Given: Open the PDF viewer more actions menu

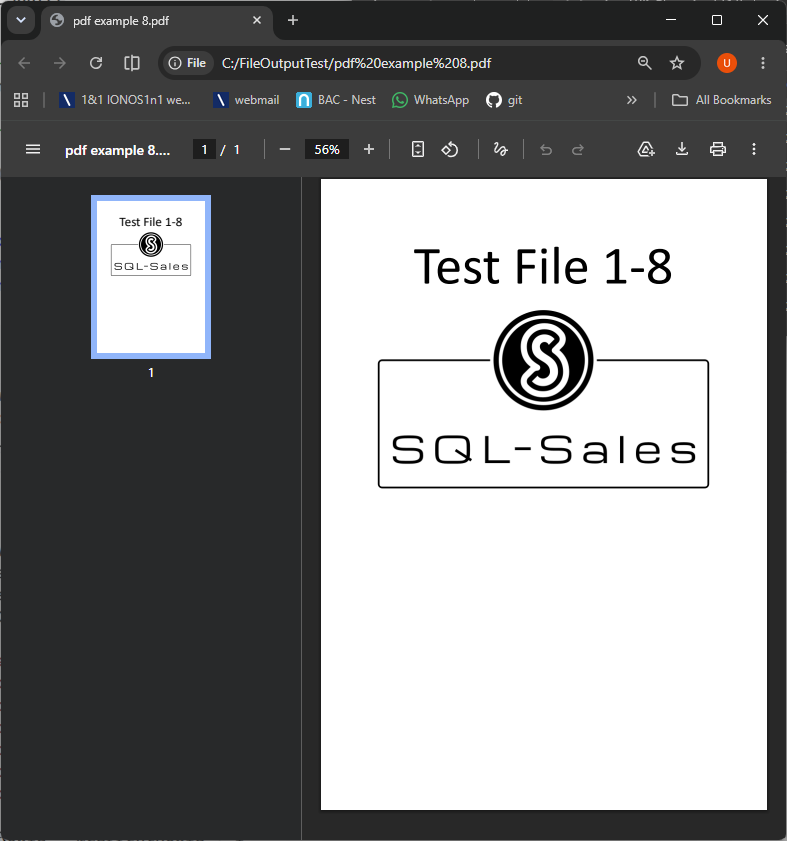Looking at the screenshot, I should [x=754, y=150].
